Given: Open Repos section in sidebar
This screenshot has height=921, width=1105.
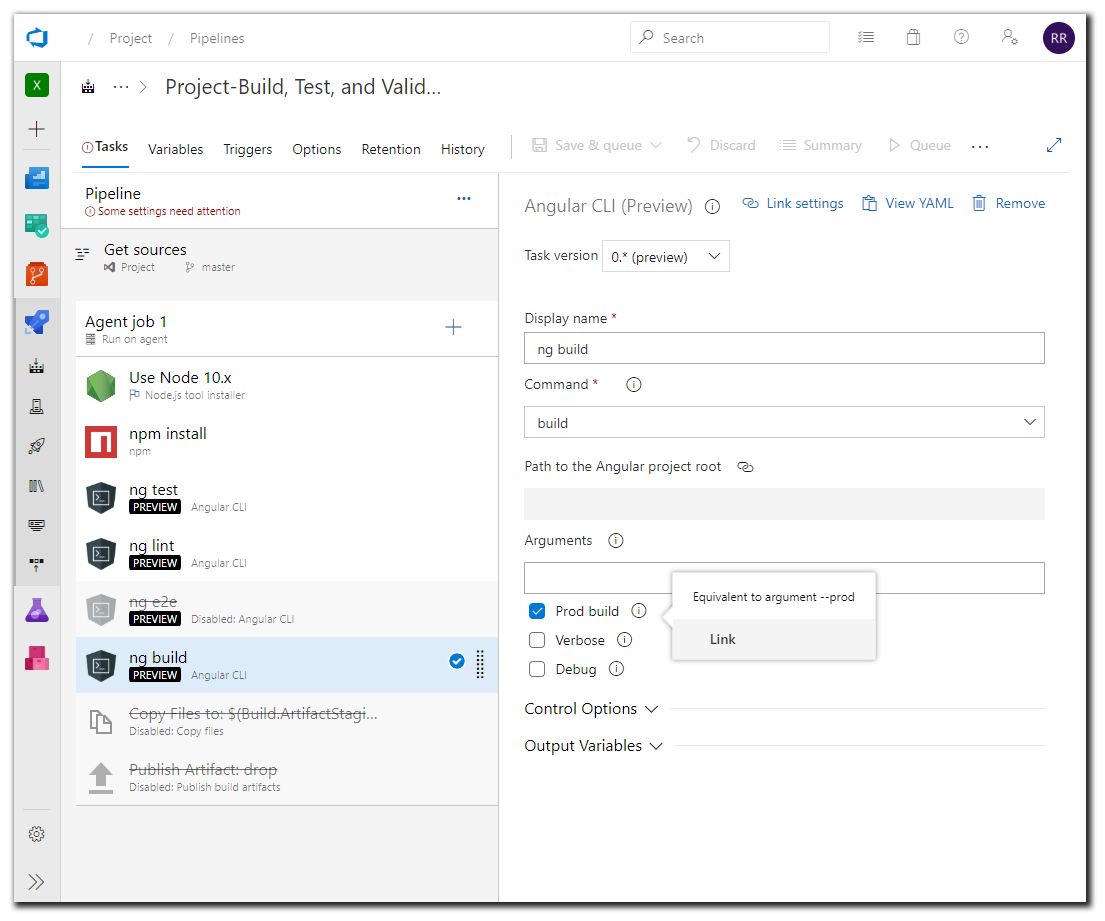Looking at the screenshot, I should coord(37,274).
